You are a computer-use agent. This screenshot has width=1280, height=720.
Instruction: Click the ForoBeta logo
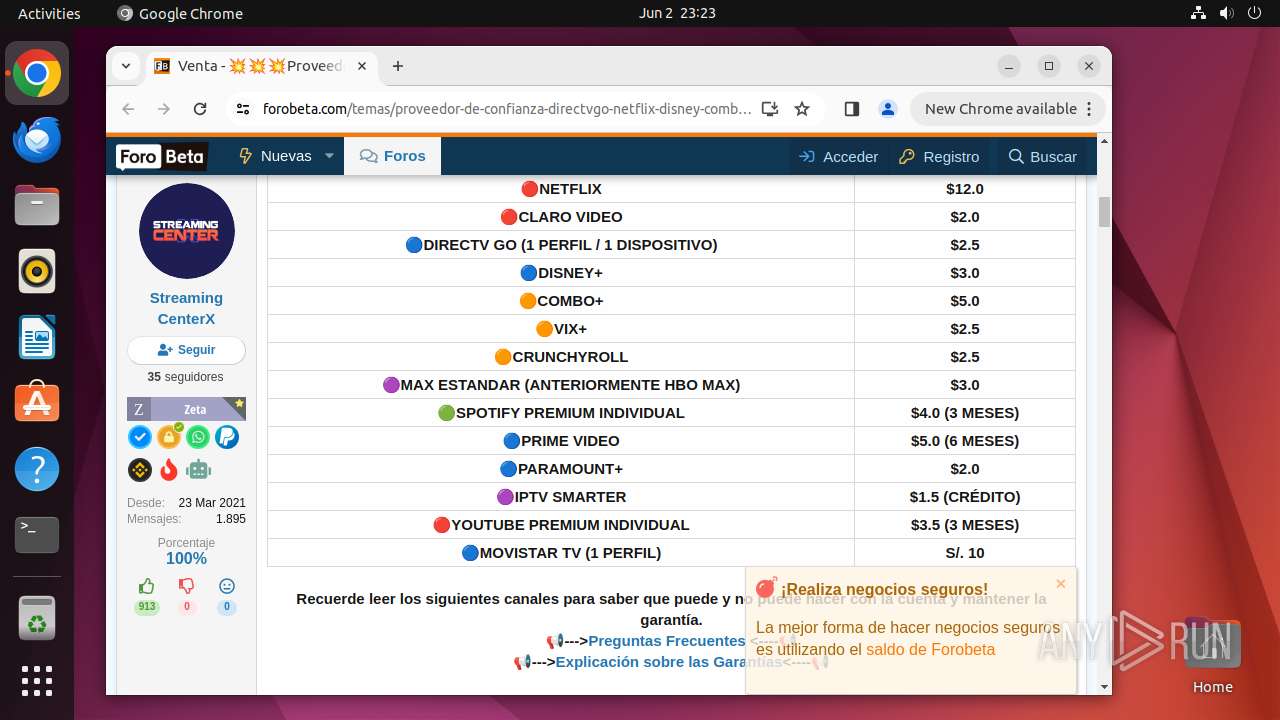pyautogui.click(x=161, y=157)
